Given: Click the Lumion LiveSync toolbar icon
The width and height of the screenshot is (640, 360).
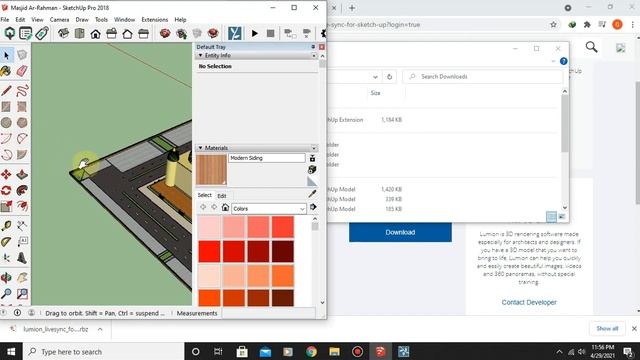Looking at the screenshot, I should (235, 33).
